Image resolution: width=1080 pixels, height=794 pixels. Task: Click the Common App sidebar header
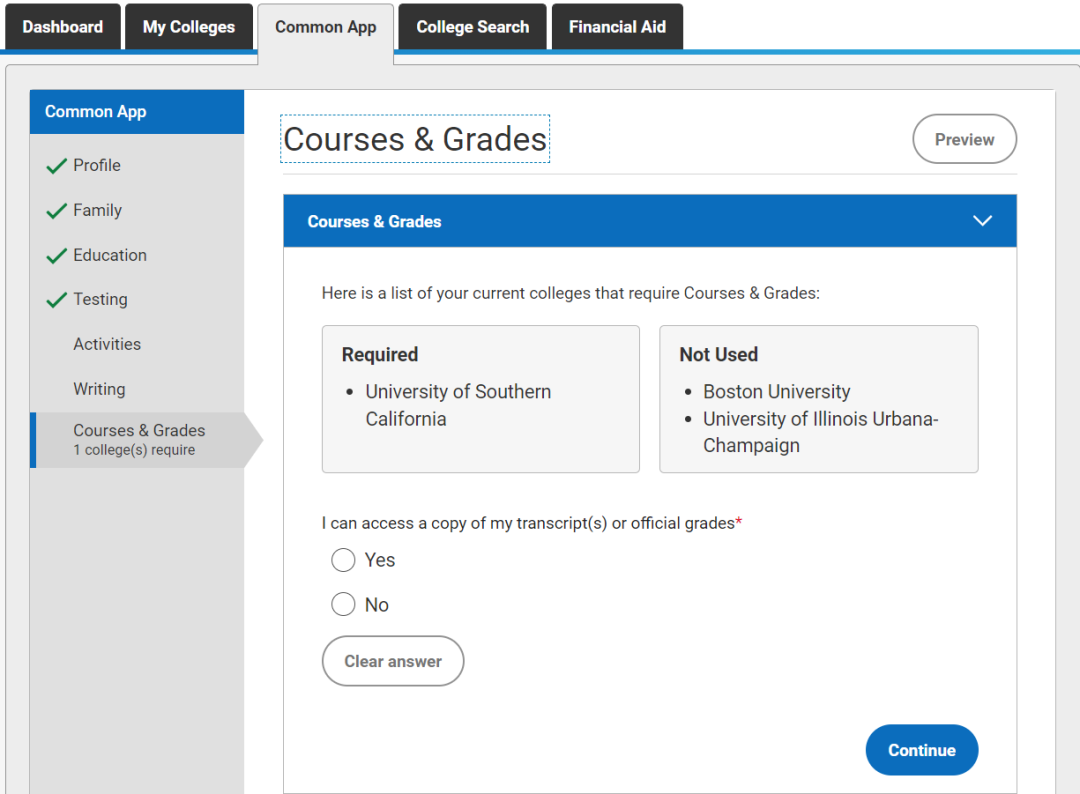pos(137,112)
